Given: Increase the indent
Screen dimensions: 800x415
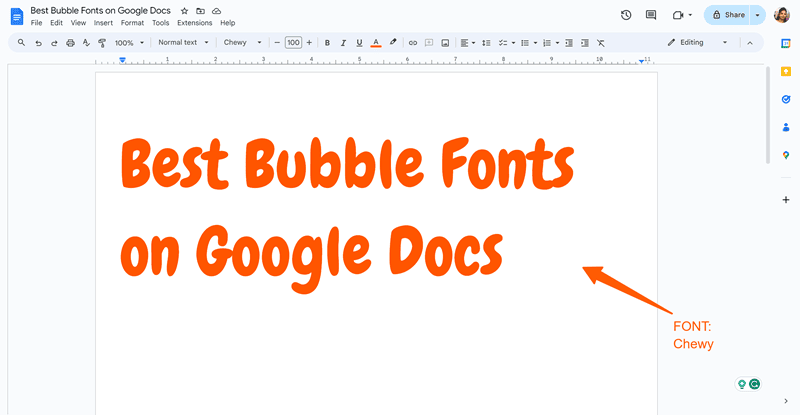Looking at the screenshot, I should [x=585, y=43].
